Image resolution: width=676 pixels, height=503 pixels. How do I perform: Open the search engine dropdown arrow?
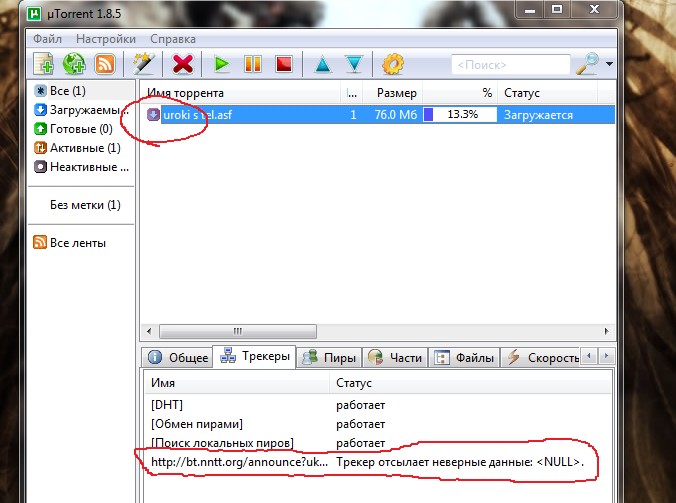609,64
